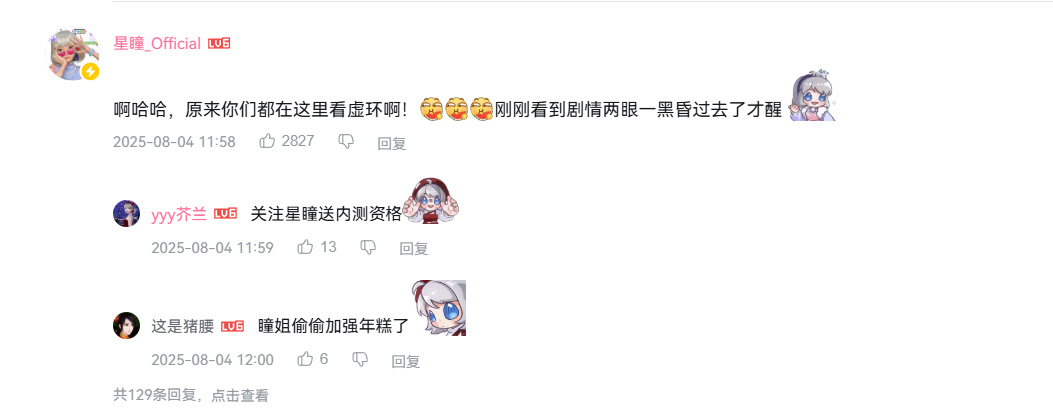Viewport: 1053px width, 414px height.
Task: Open yyy芥兰's small avatar
Action: (x=126, y=214)
